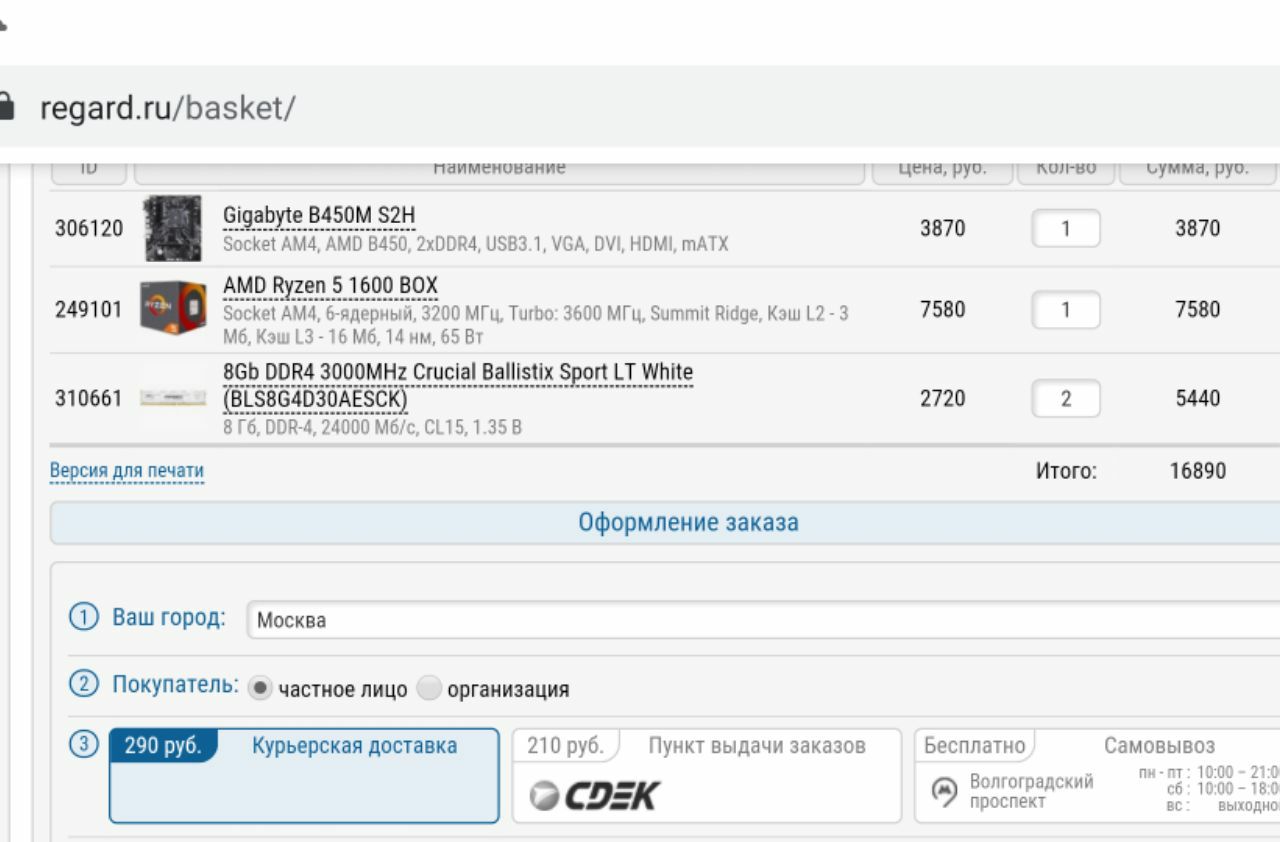Open 8Gb DDR4 3000MHz Crucial Ballistix link
Viewport: 1280px width, 842px height.
coord(458,385)
